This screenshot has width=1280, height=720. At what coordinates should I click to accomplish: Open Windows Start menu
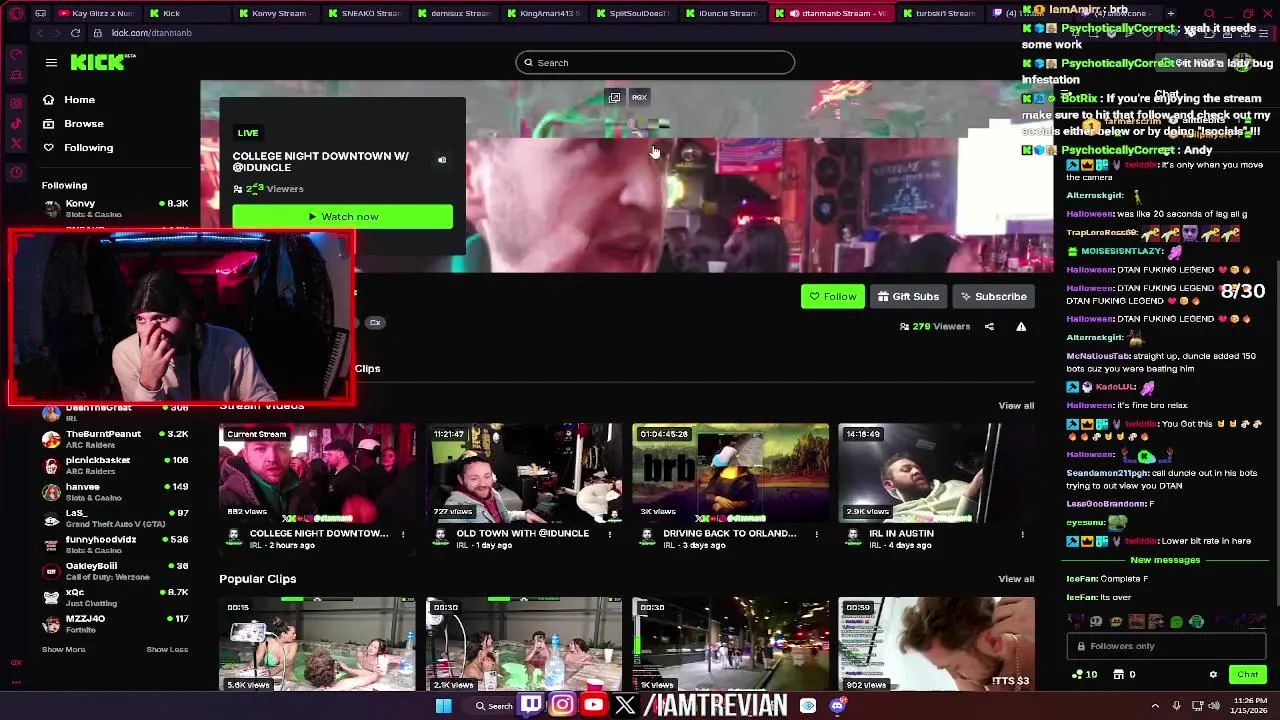coord(443,706)
